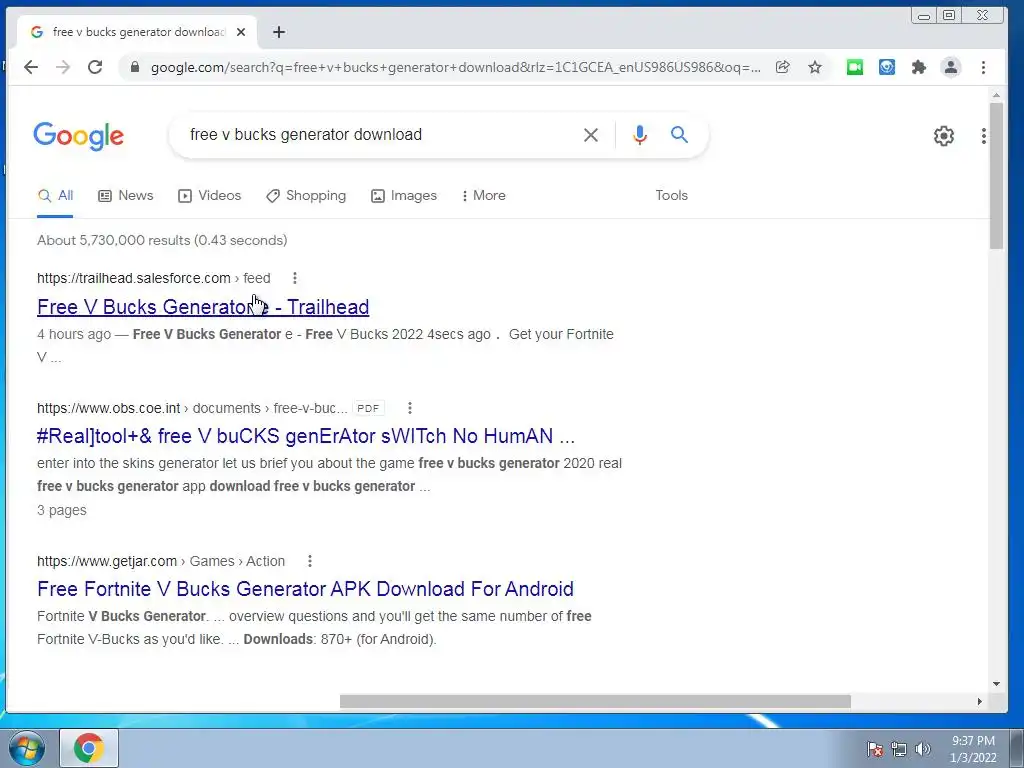Open options for the trailhead.salesforce.com result
This screenshot has height=768, width=1024.
[x=295, y=278]
